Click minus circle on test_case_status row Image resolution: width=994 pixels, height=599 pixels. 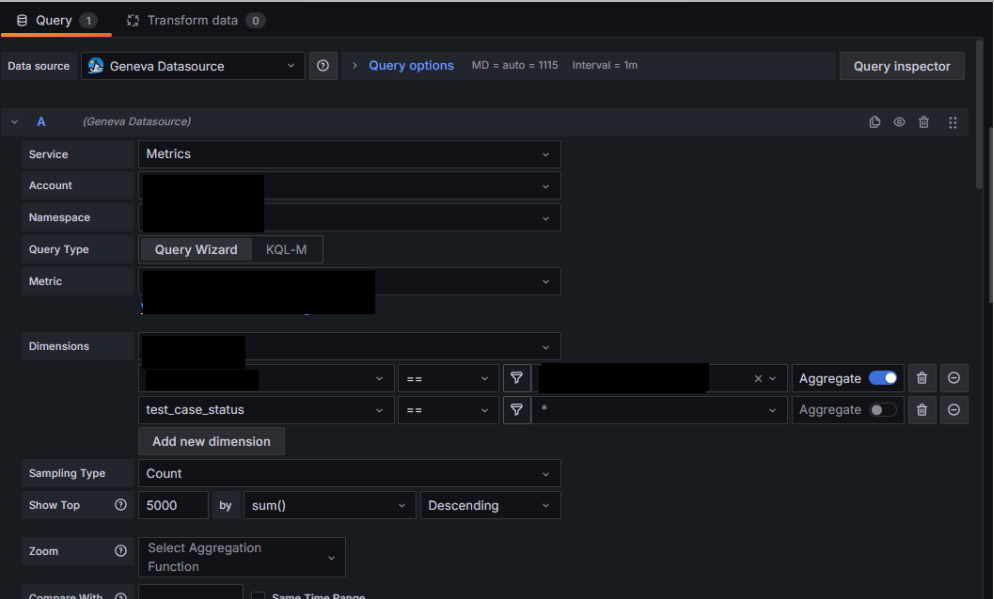953,410
